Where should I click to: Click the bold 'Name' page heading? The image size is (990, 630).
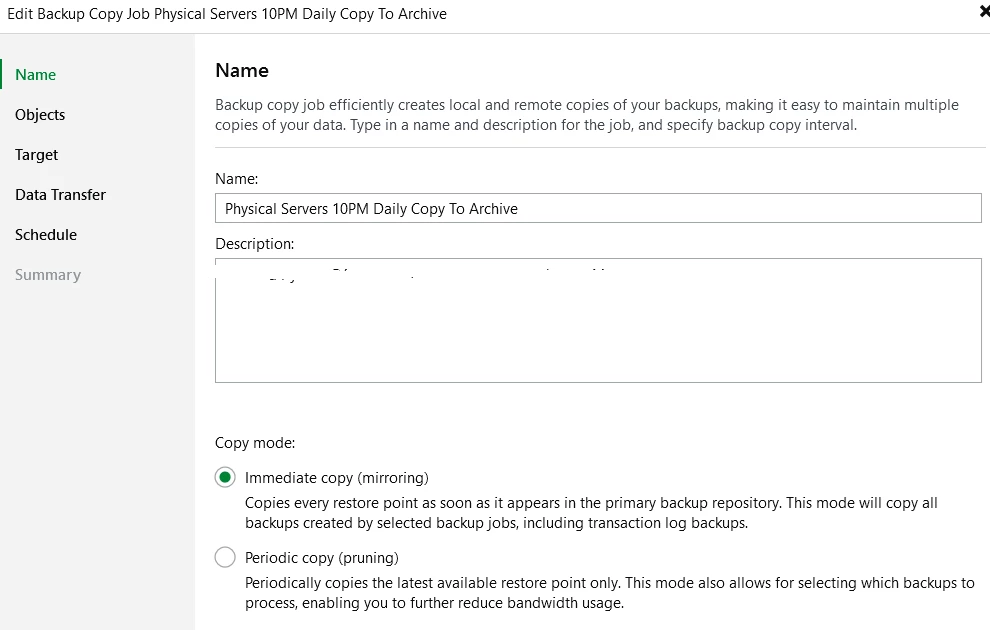pos(242,70)
